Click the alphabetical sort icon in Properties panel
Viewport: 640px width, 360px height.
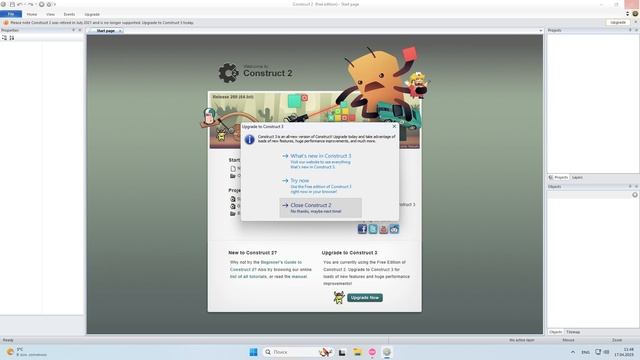point(12,38)
